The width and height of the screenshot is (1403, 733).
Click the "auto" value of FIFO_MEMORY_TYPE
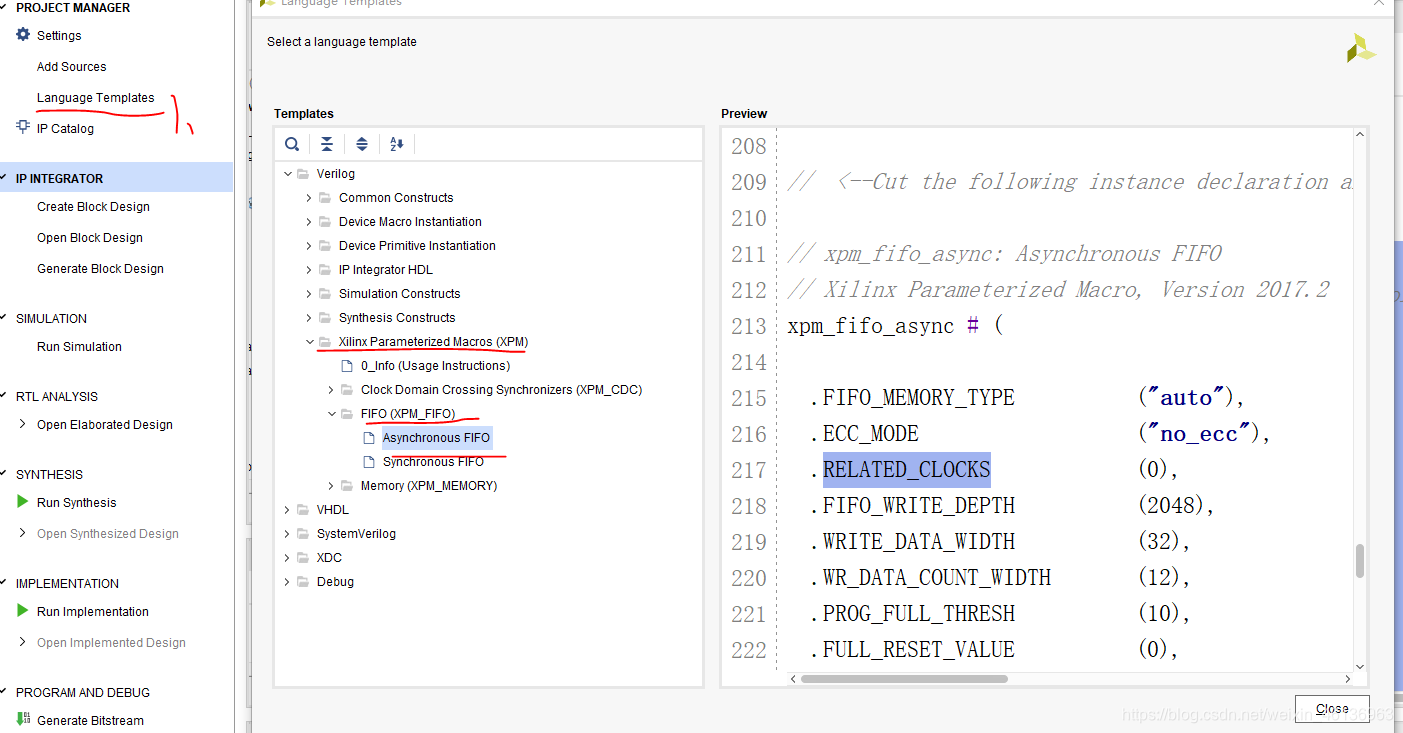tap(1186, 398)
